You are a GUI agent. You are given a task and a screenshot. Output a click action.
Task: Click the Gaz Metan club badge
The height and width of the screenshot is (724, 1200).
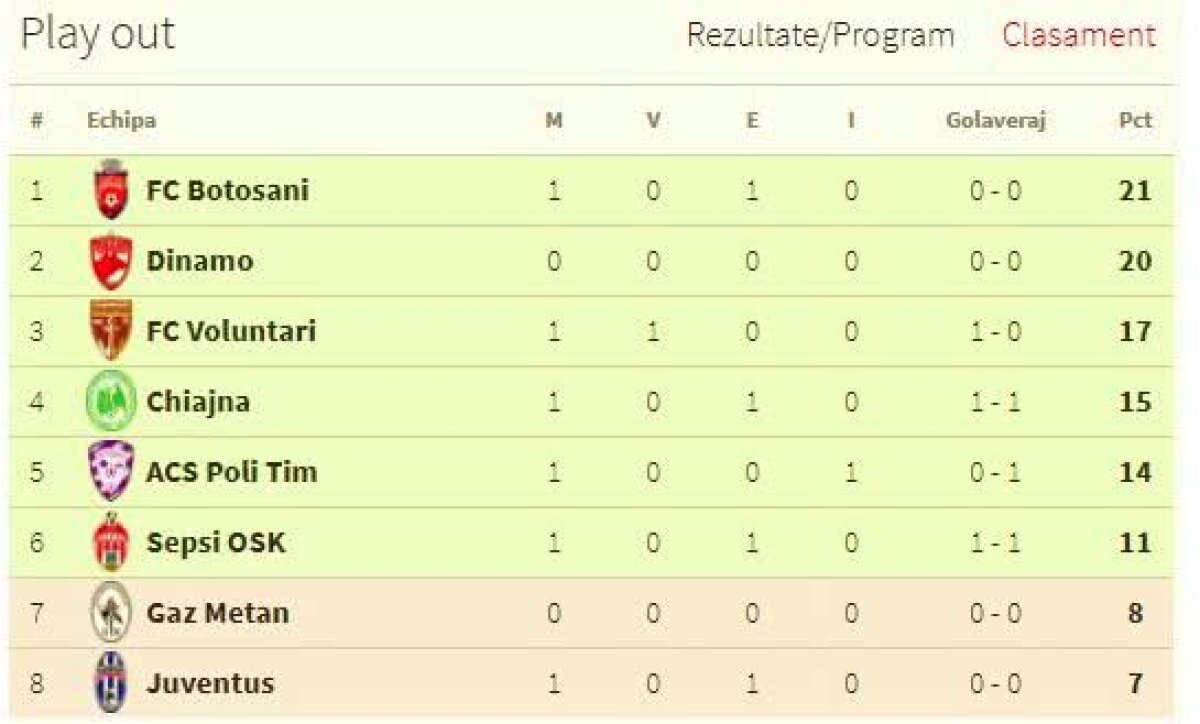point(110,612)
